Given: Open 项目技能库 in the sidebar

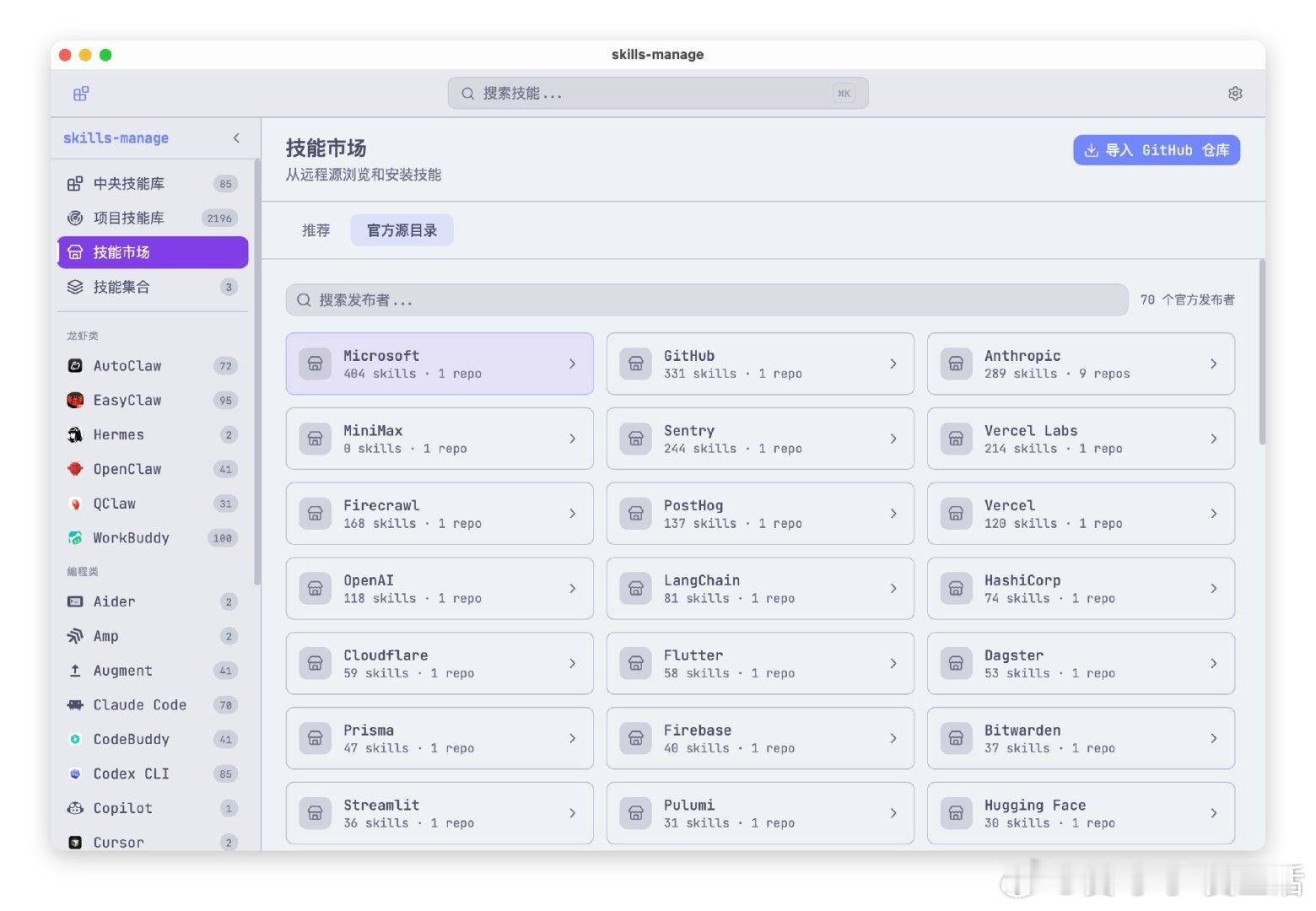Looking at the screenshot, I should [153, 218].
